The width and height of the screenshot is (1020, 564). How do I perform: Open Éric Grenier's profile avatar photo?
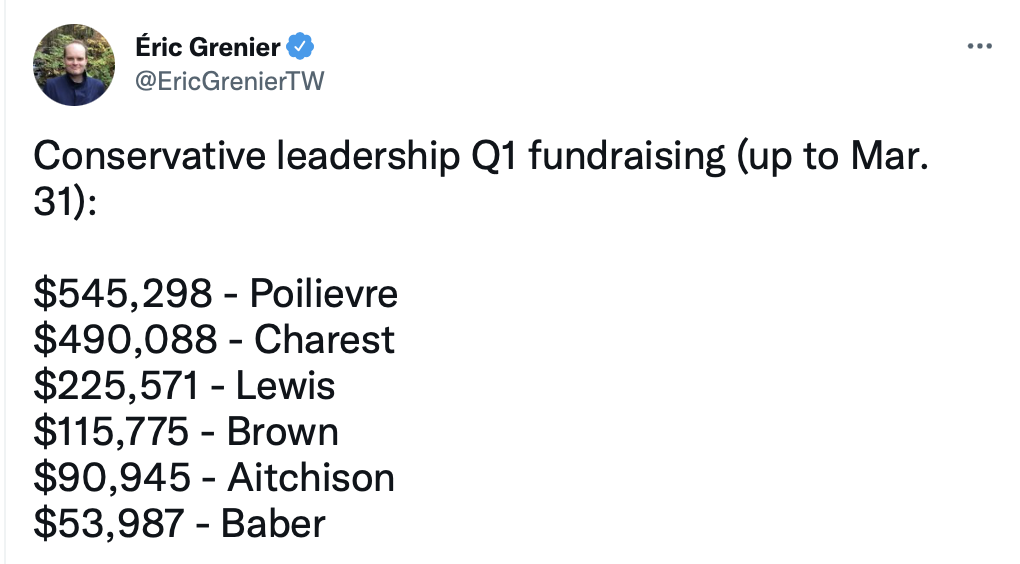(74, 64)
